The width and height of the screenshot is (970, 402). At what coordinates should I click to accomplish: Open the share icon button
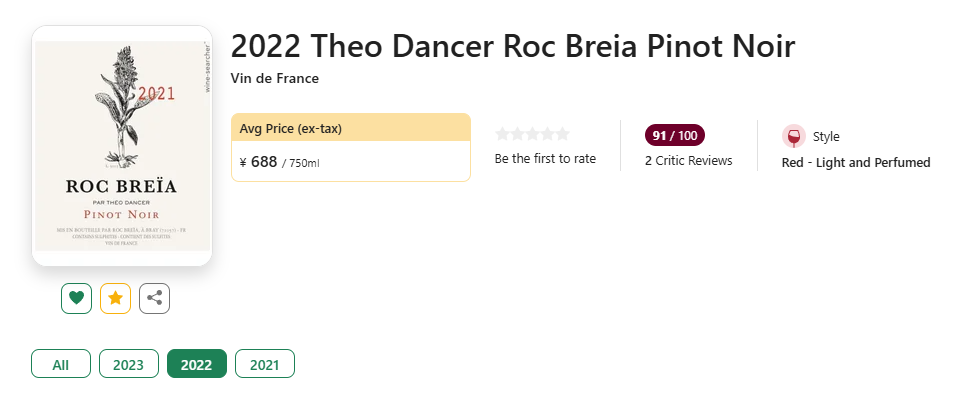(154, 299)
